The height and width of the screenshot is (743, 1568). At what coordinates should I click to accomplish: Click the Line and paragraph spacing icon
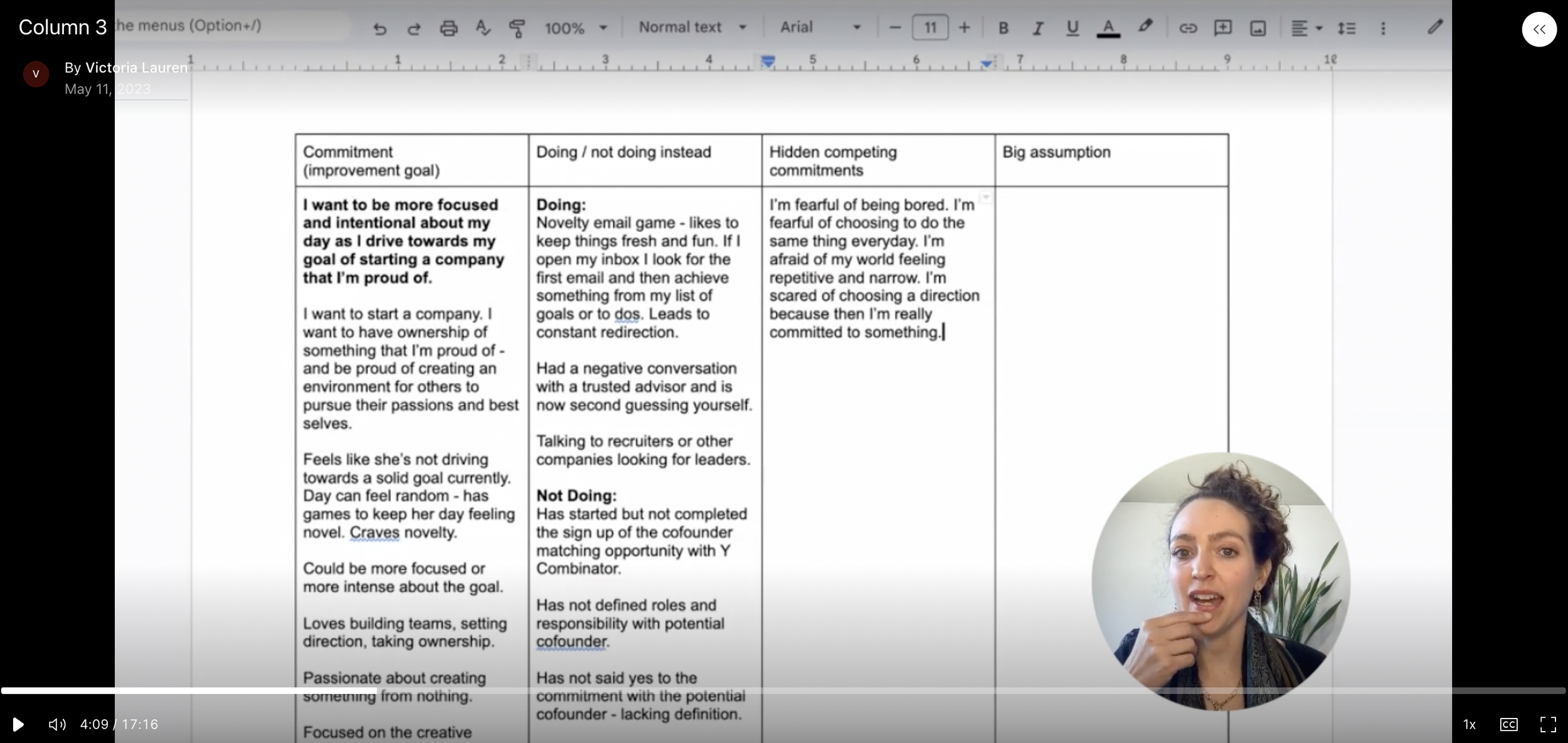1346,28
